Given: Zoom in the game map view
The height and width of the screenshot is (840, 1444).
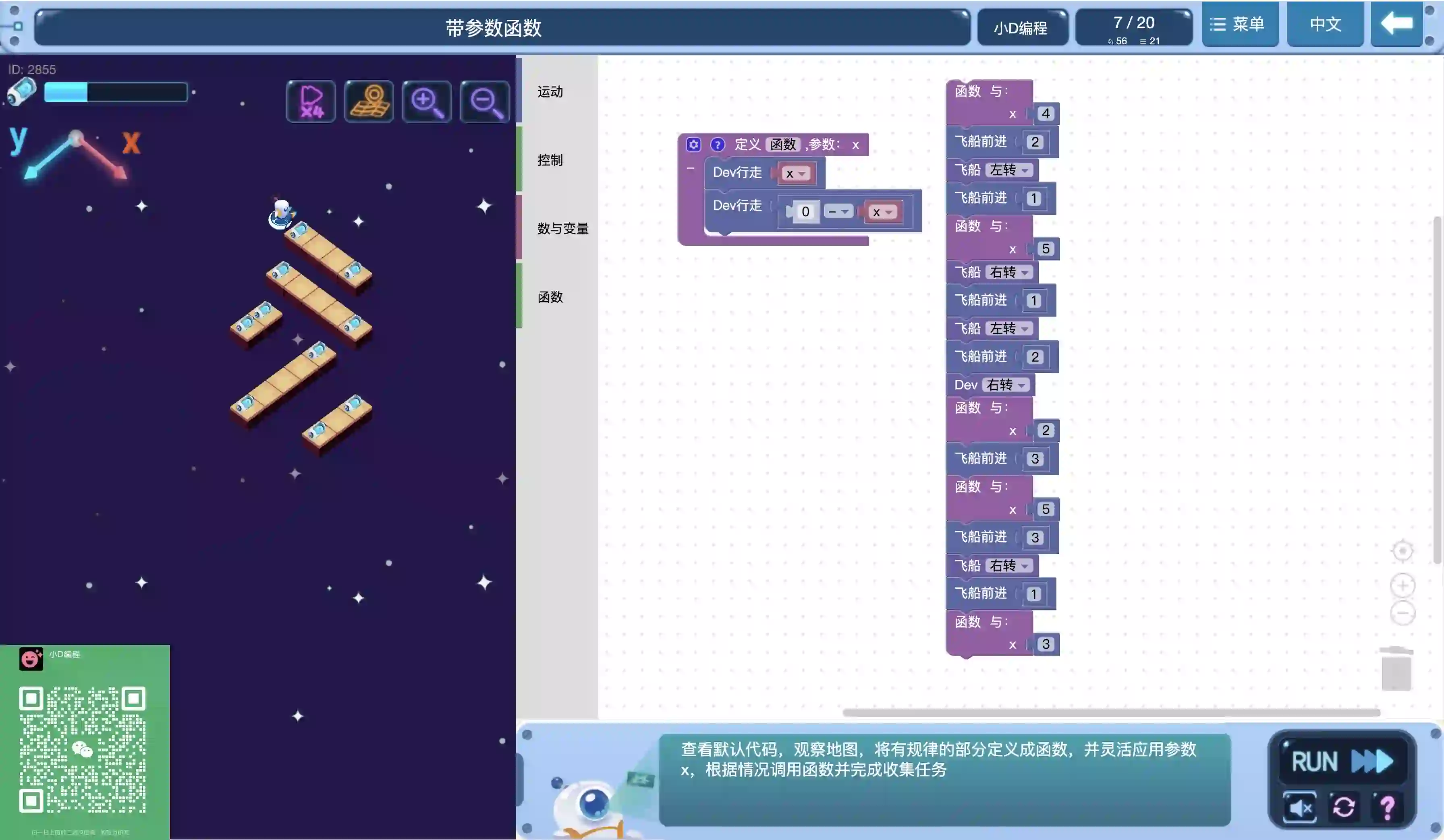Looking at the screenshot, I should point(427,102).
